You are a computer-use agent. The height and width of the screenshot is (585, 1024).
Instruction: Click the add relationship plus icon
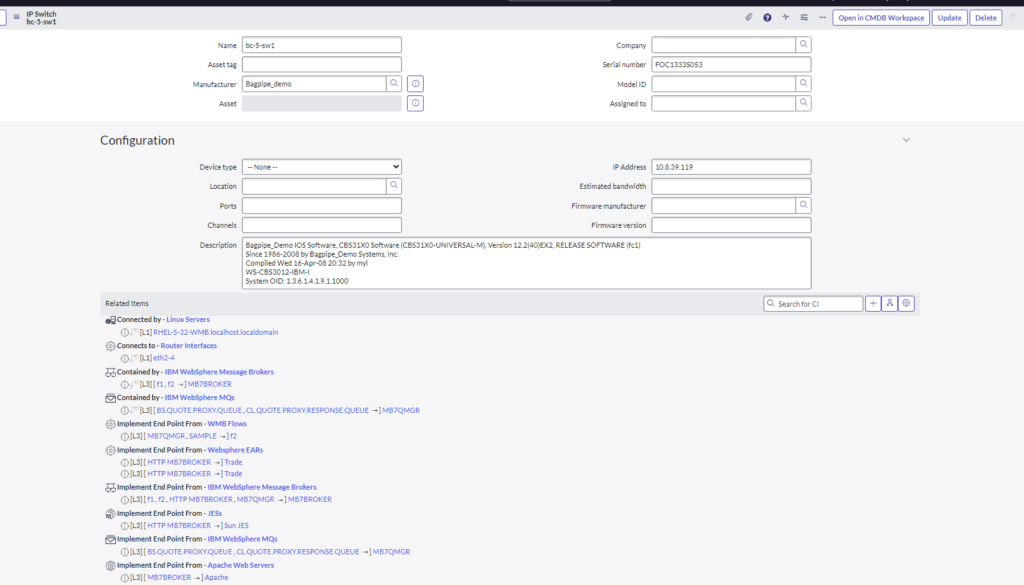pos(873,303)
